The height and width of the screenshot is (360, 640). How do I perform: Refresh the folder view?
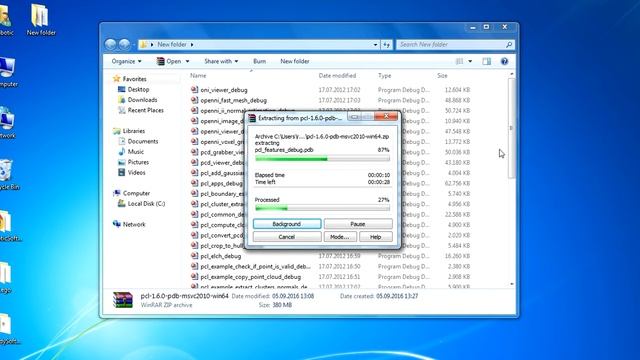pos(387,44)
